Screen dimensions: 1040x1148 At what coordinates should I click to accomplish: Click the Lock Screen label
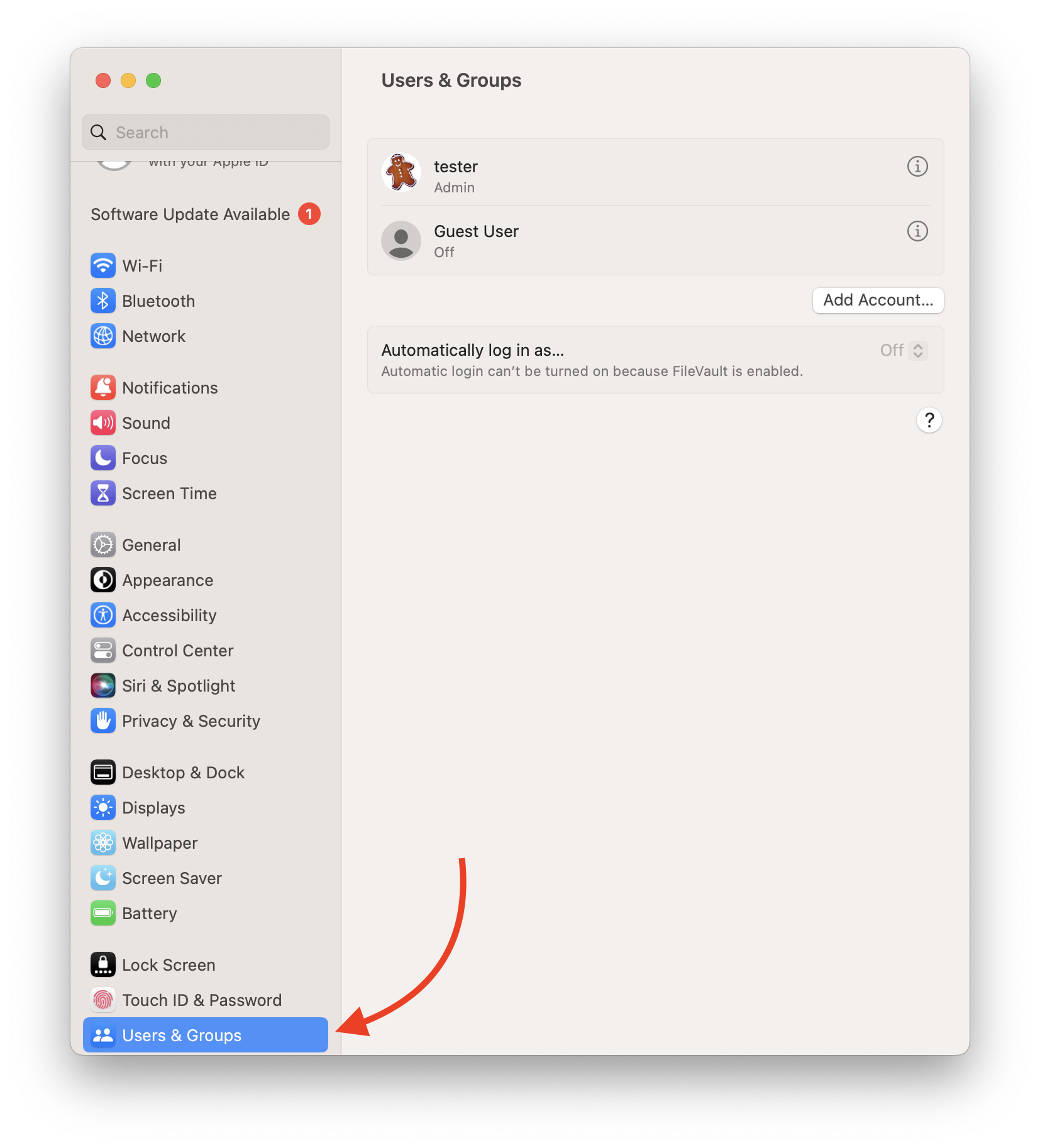point(169,965)
